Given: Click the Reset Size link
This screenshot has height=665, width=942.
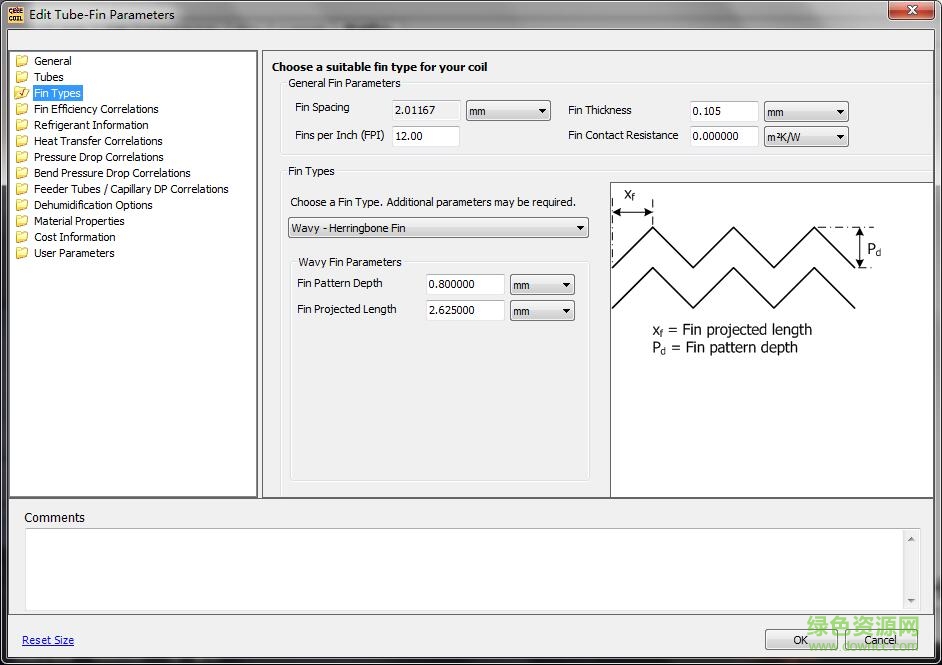Looking at the screenshot, I should coord(48,640).
